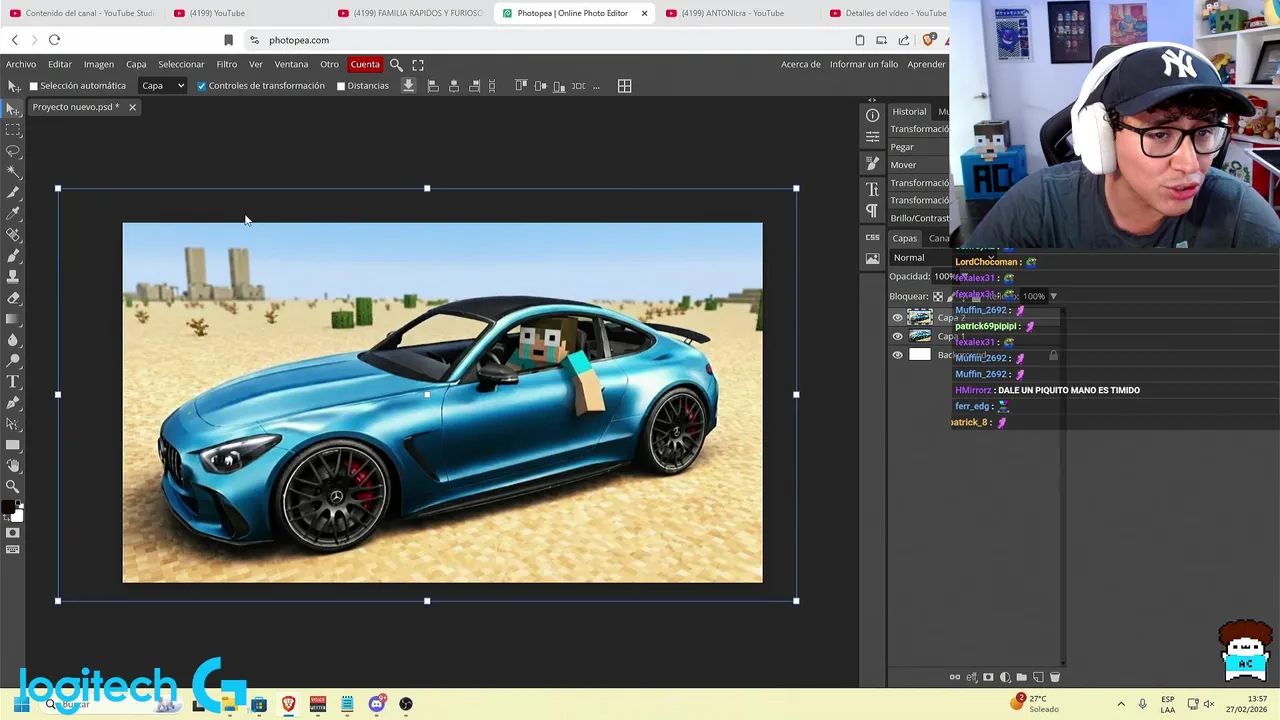Image resolution: width=1280 pixels, height=720 pixels.
Task: Select the Rectangle Select tool
Action: pos(13,130)
